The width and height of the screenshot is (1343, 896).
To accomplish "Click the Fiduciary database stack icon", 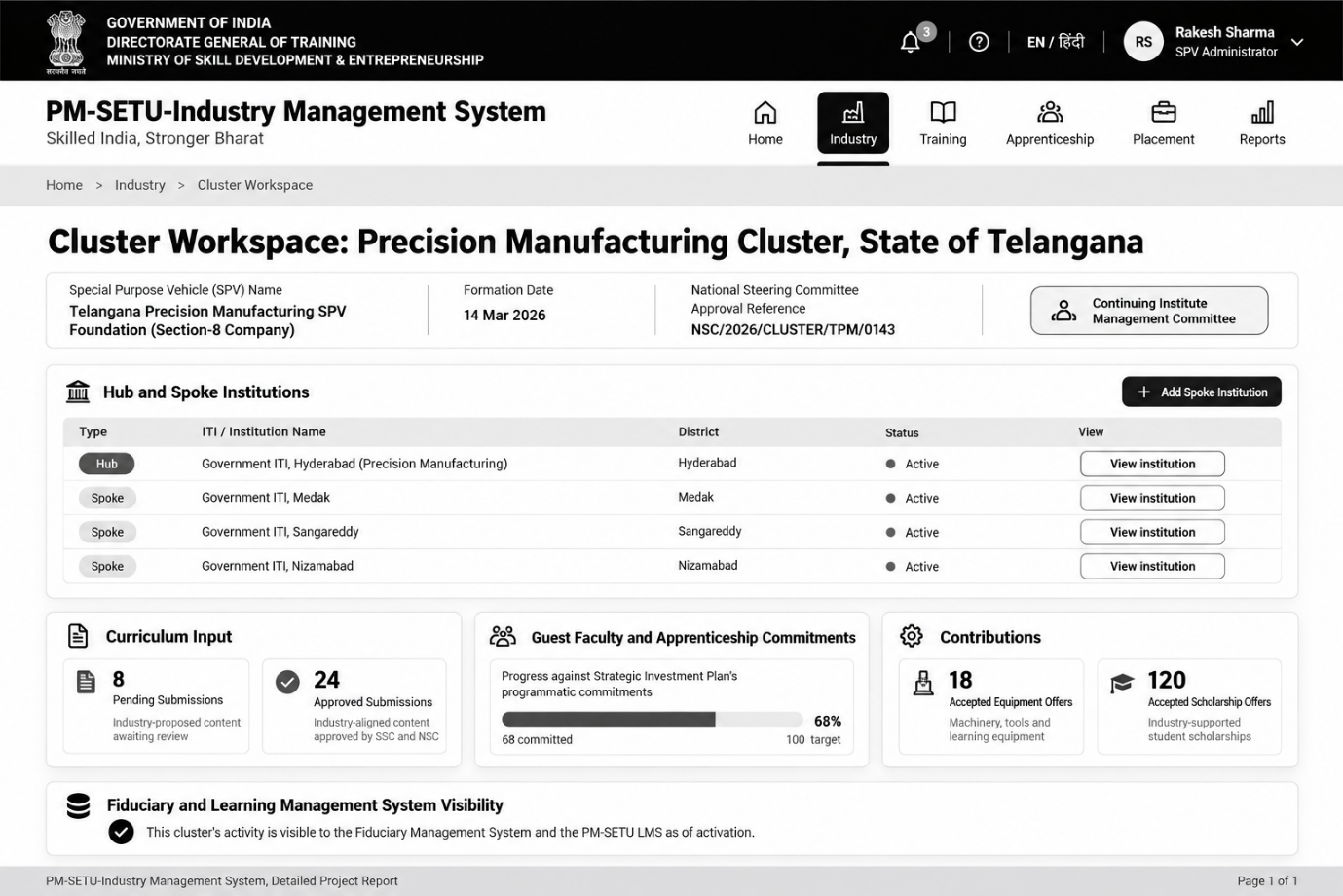I will (78, 805).
